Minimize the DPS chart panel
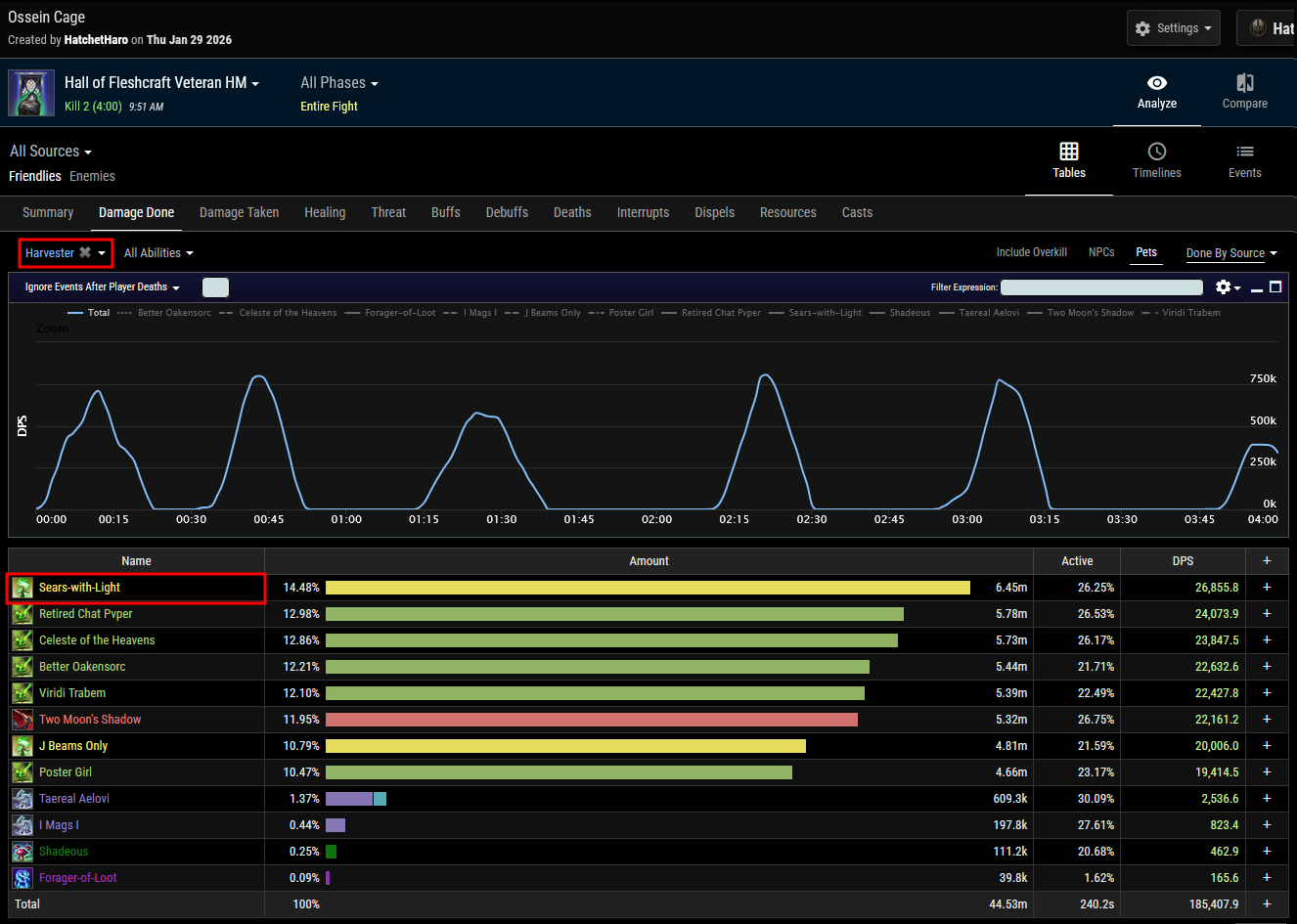1297x924 pixels. [1257, 289]
